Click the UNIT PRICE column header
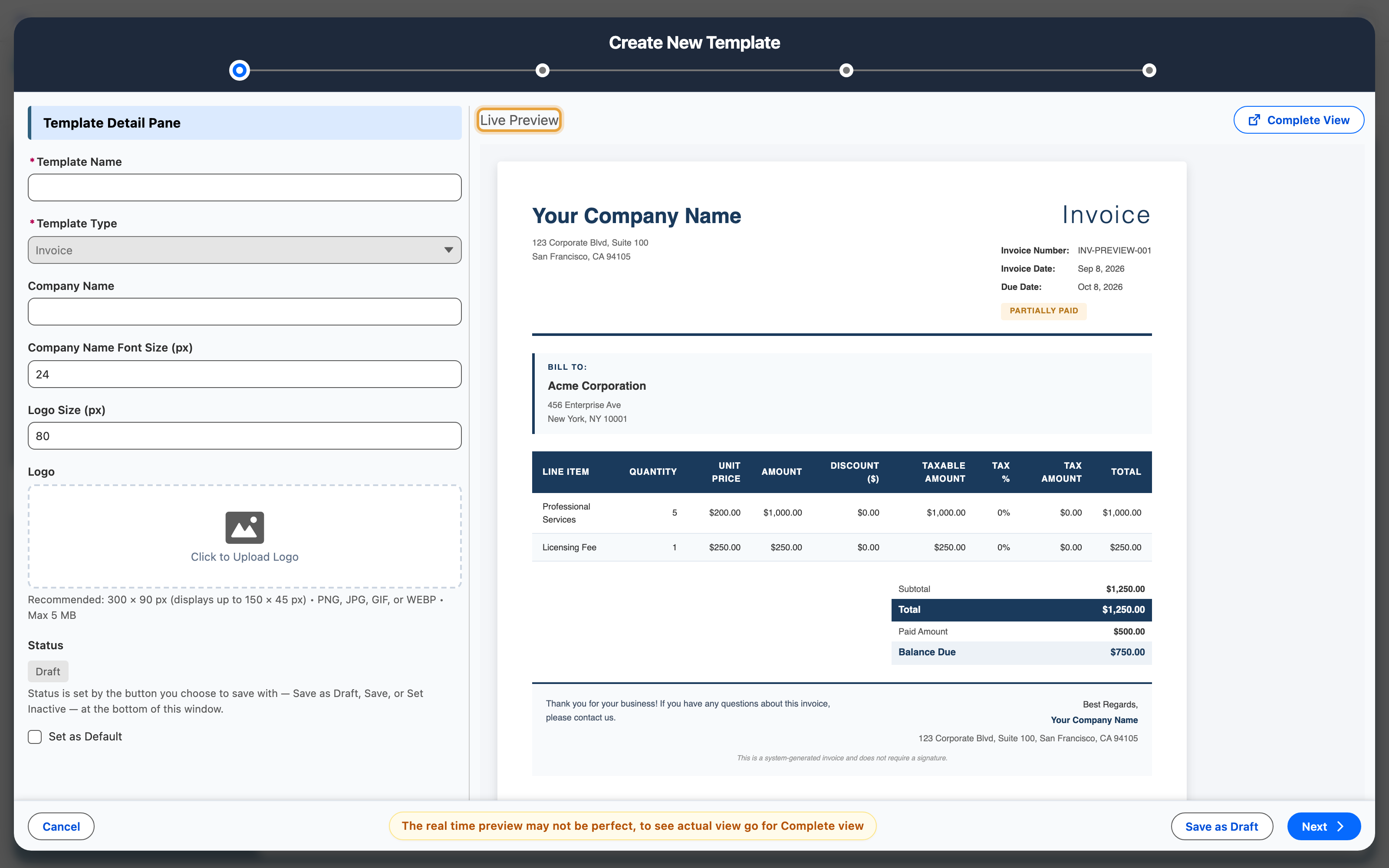Viewport: 1389px width, 868px height. tap(725, 472)
